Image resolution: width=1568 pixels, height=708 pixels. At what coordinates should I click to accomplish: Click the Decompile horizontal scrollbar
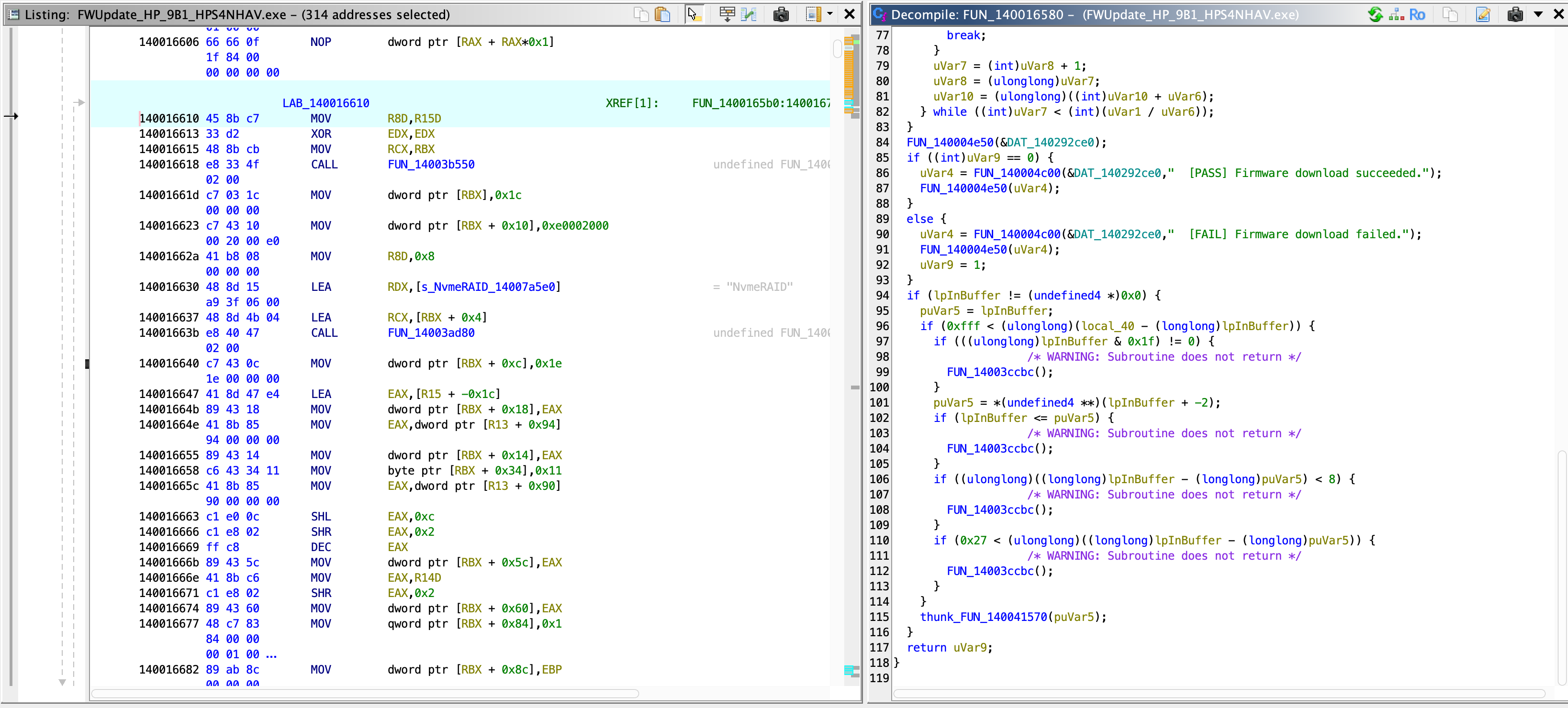(1219, 693)
